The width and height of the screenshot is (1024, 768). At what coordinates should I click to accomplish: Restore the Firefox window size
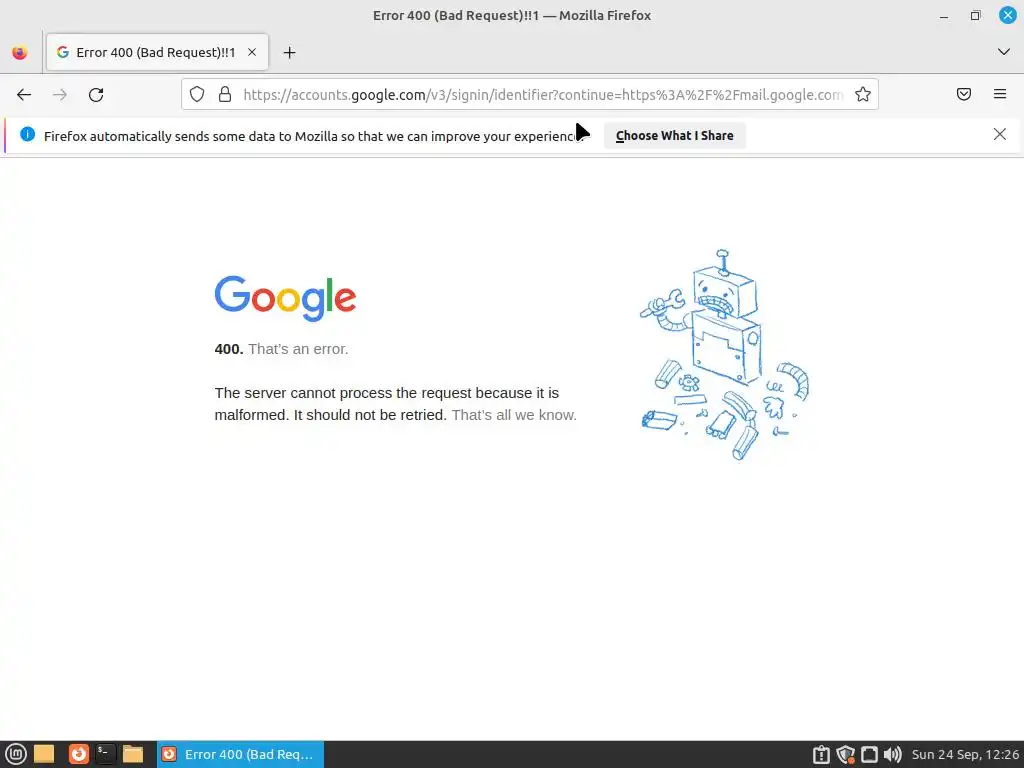975,15
